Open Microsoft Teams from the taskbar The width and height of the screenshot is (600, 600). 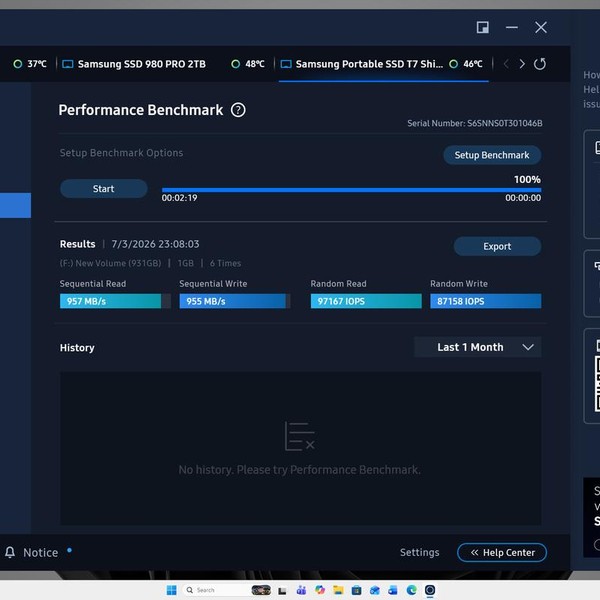coord(301,590)
